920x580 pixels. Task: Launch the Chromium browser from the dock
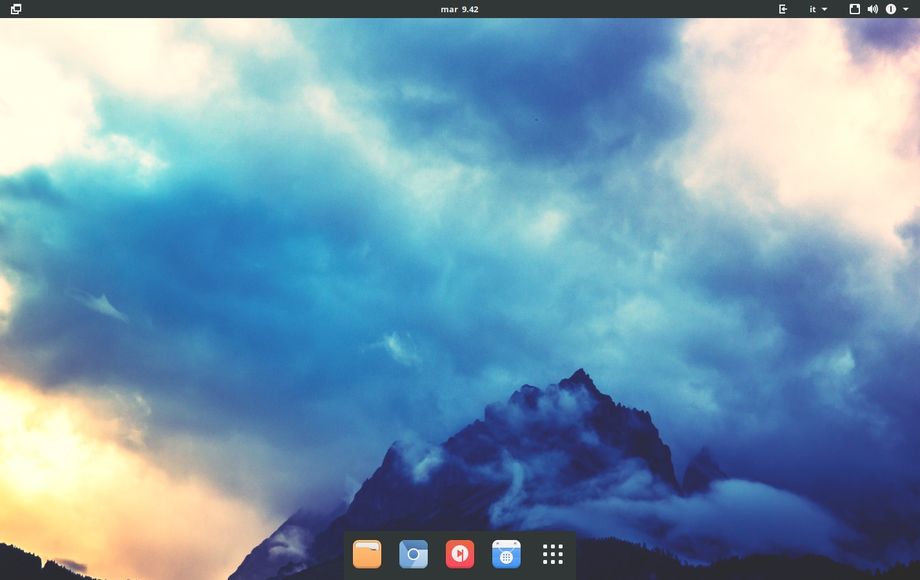click(413, 554)
